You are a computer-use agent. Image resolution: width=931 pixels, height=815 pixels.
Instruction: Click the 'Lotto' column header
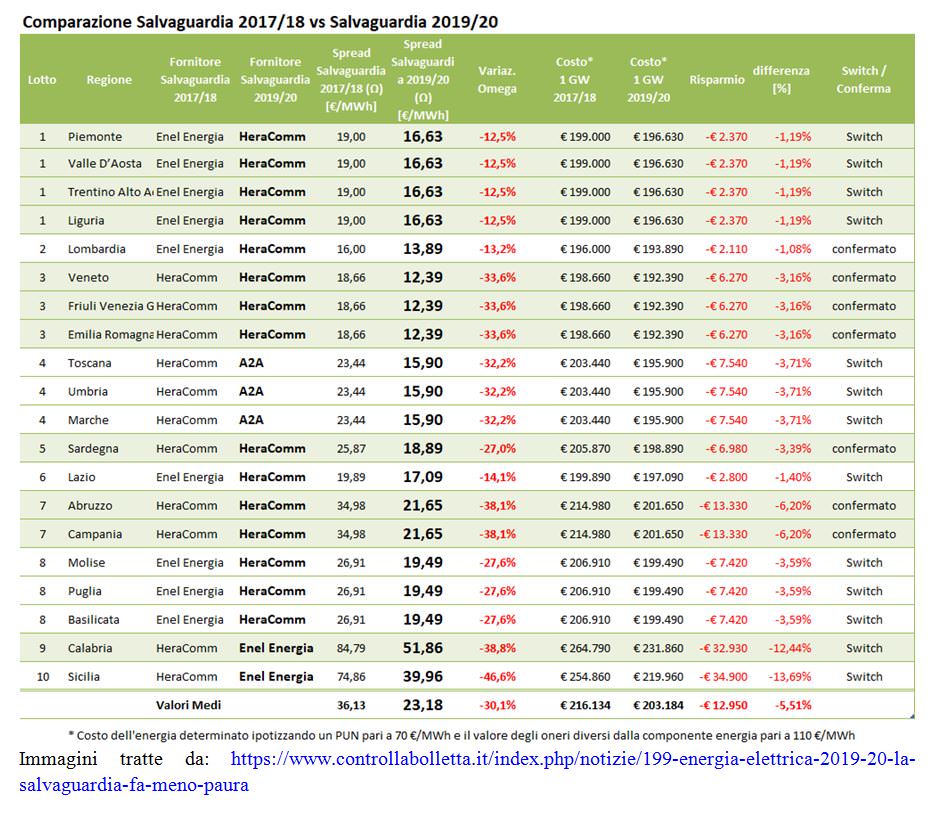(42, 80)
